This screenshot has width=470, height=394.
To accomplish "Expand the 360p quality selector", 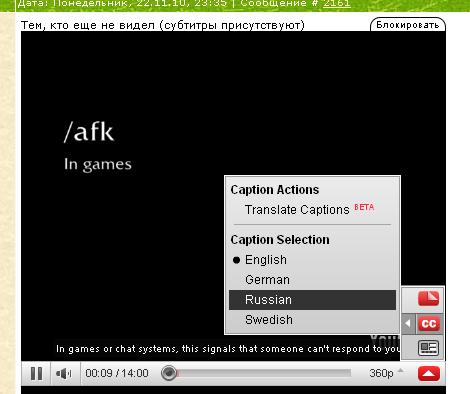I will (386, 373).
